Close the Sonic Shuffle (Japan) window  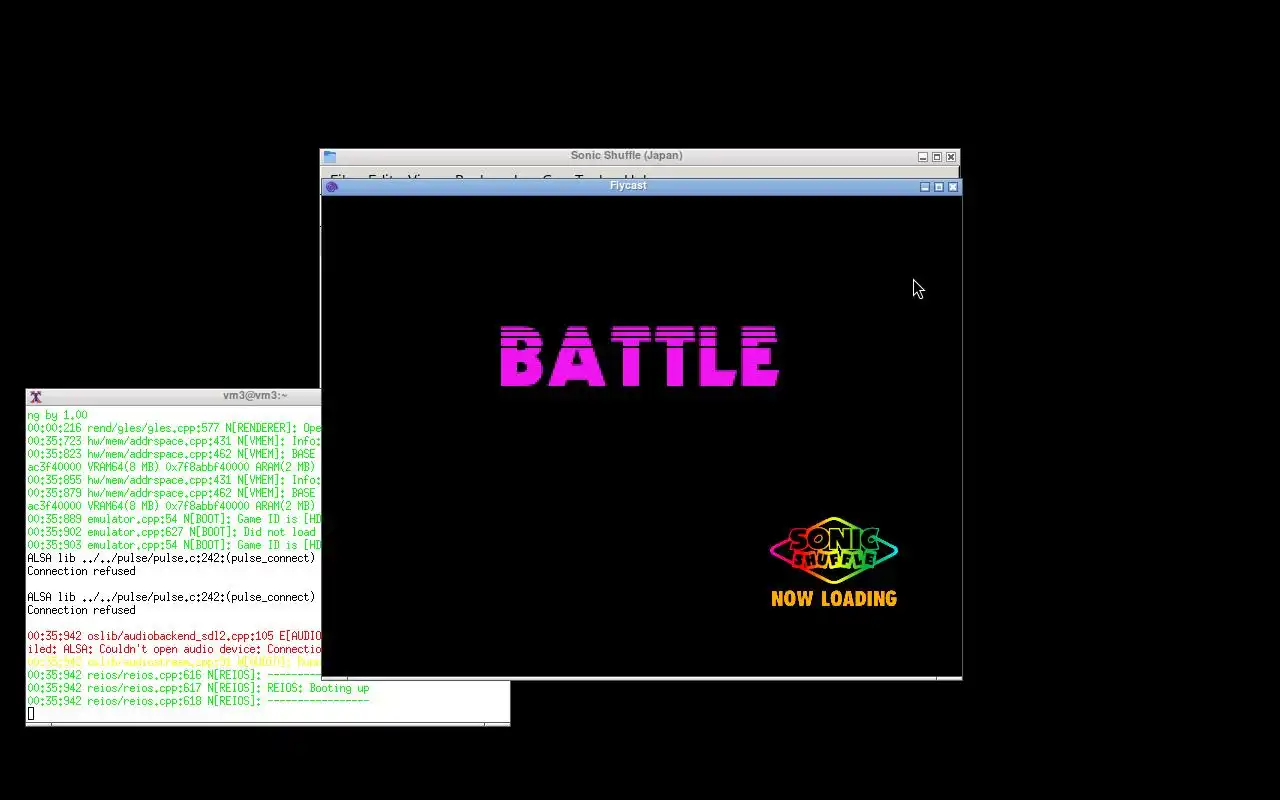[951, 157]
